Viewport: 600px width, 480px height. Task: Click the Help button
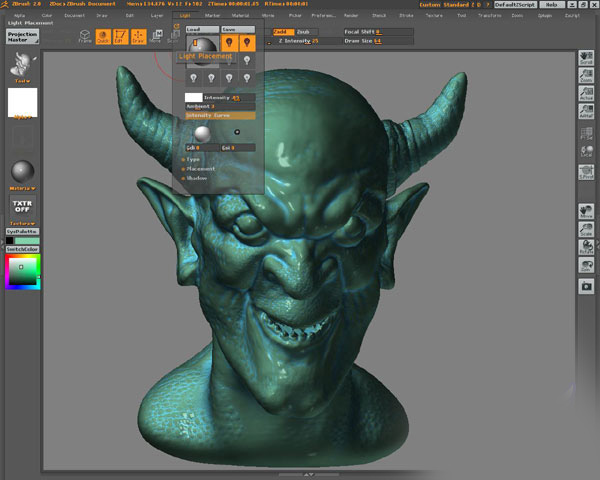552,5
